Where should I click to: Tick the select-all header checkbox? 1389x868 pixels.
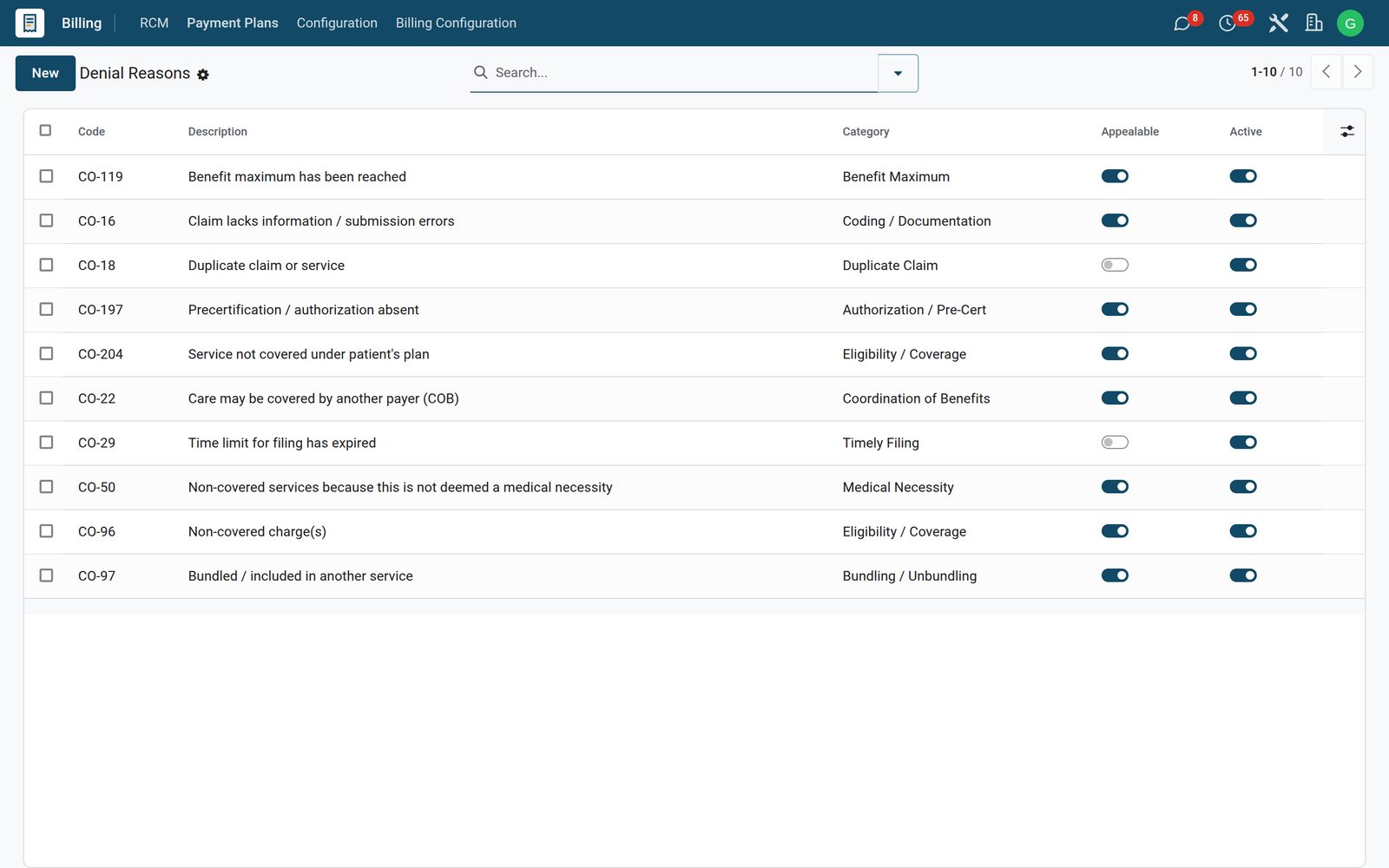(46, 130)
